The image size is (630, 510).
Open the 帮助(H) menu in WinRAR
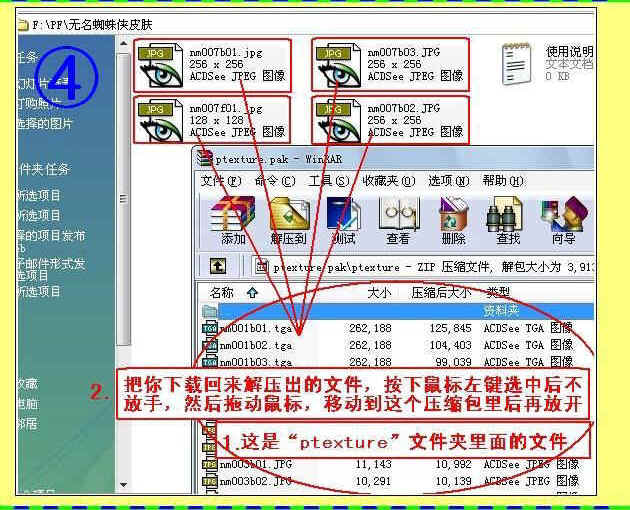point(503,181)
